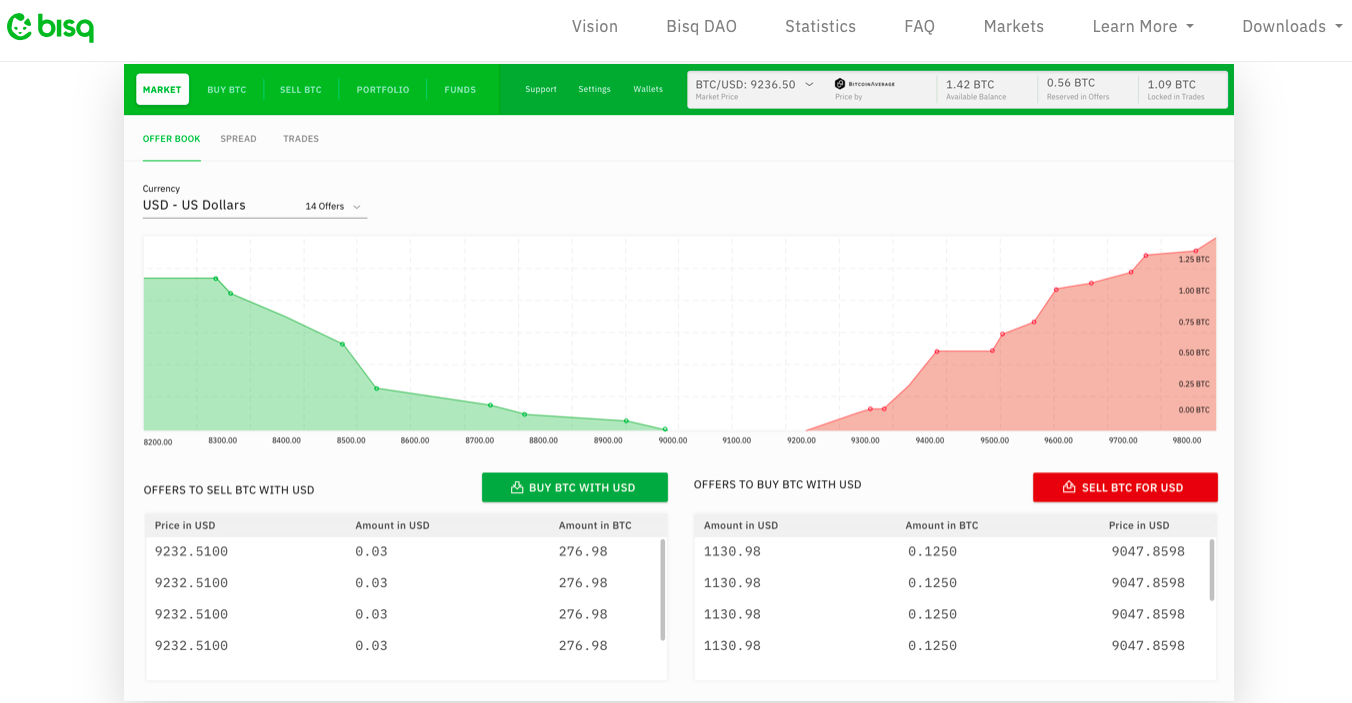Select the OFFER BOOK subtab
1352x703 pixels.
point(172,139)
